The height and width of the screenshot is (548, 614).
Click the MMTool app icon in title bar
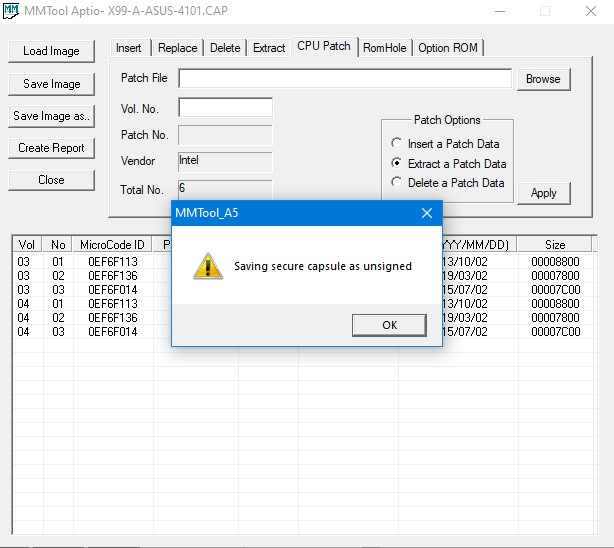[x=11, y=11]
